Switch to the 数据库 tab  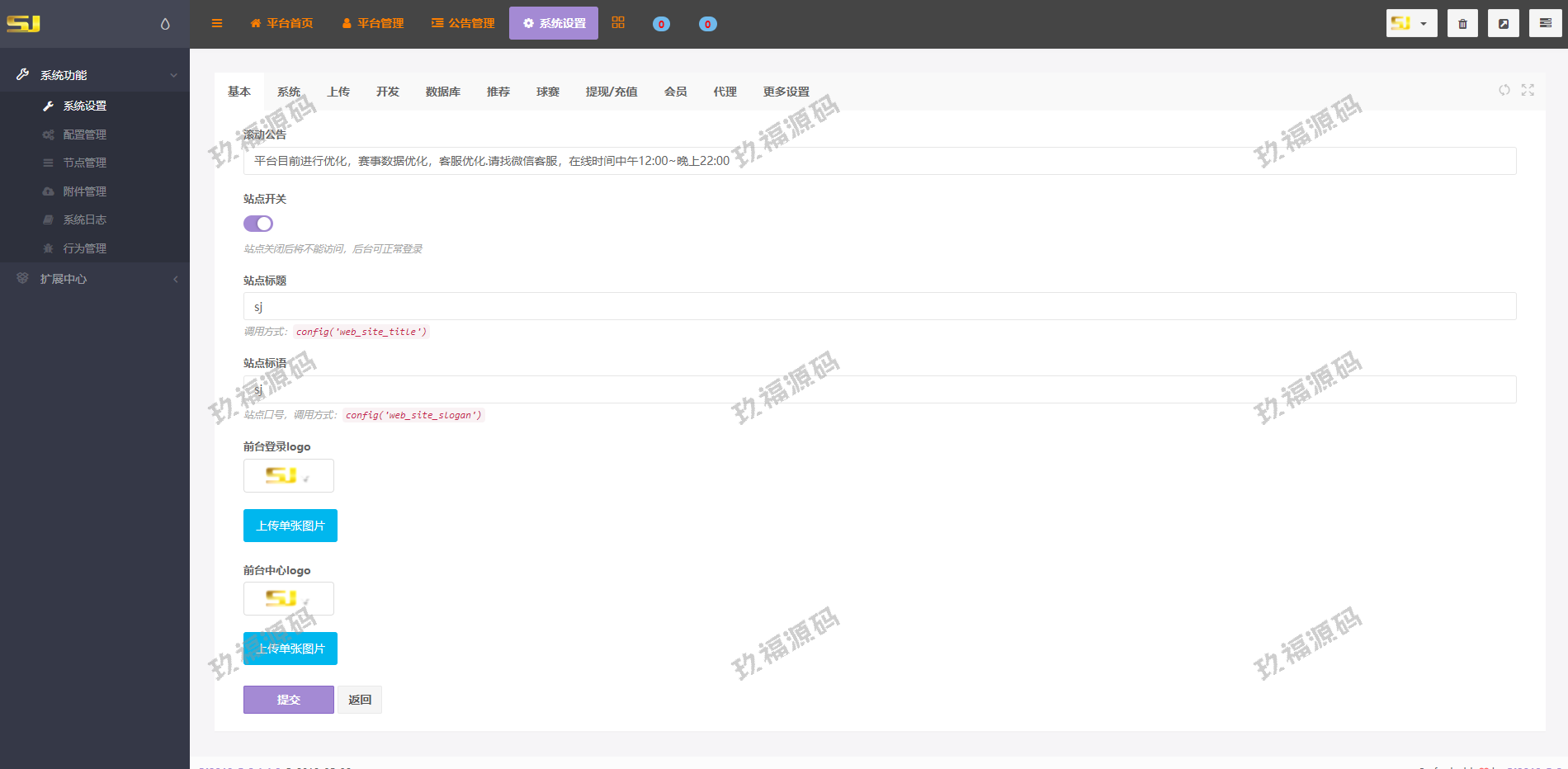pos(443,92)
